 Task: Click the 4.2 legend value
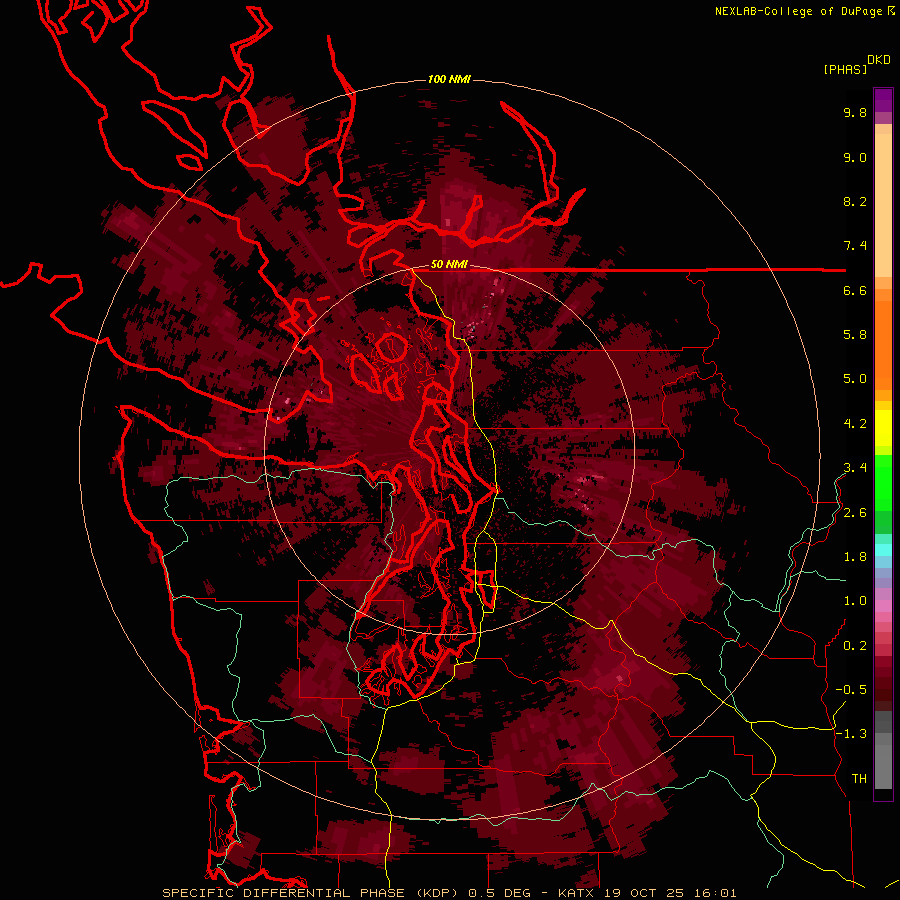pos(855,424)
